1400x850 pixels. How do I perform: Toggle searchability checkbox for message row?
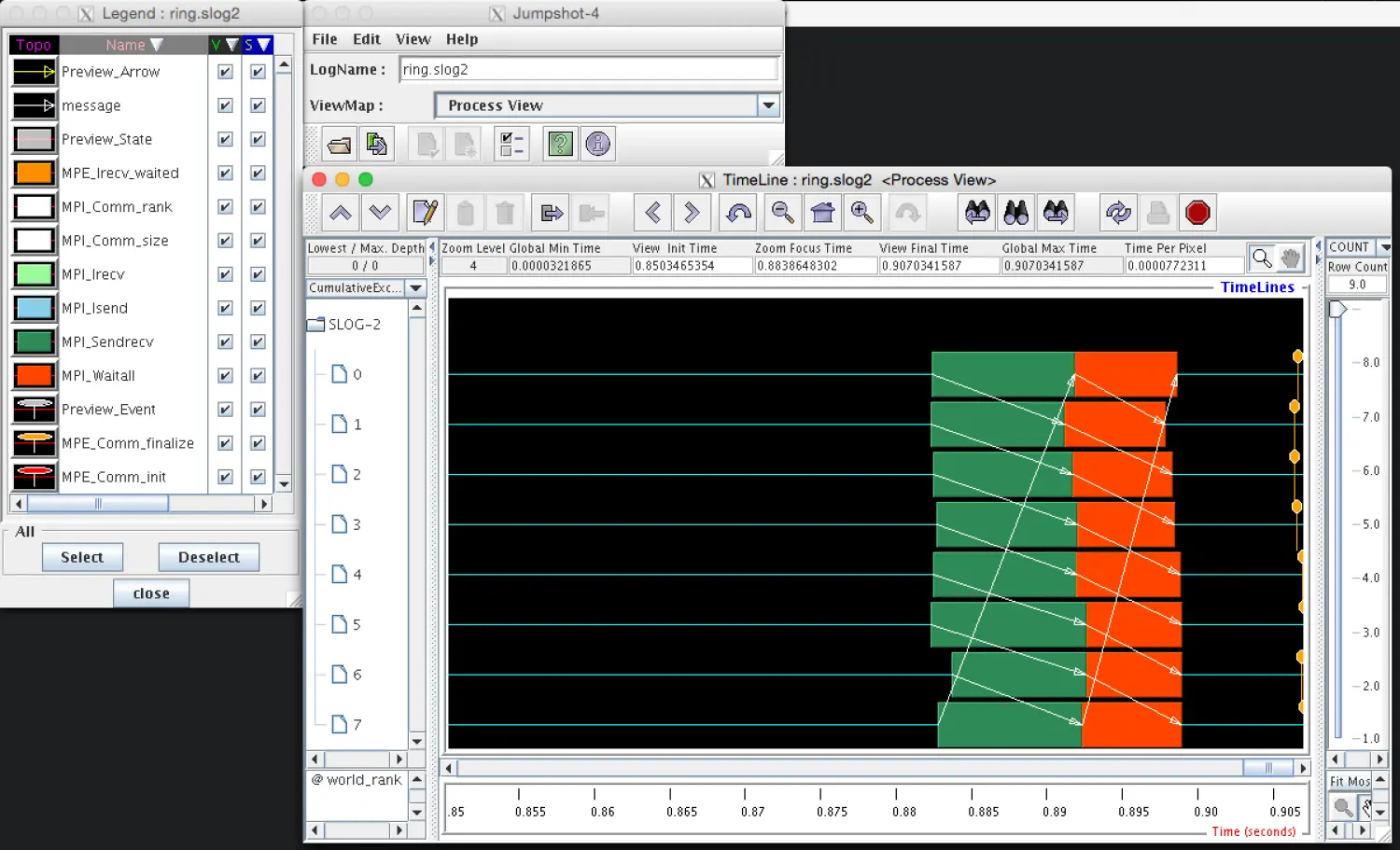click(x=258, y=105)
